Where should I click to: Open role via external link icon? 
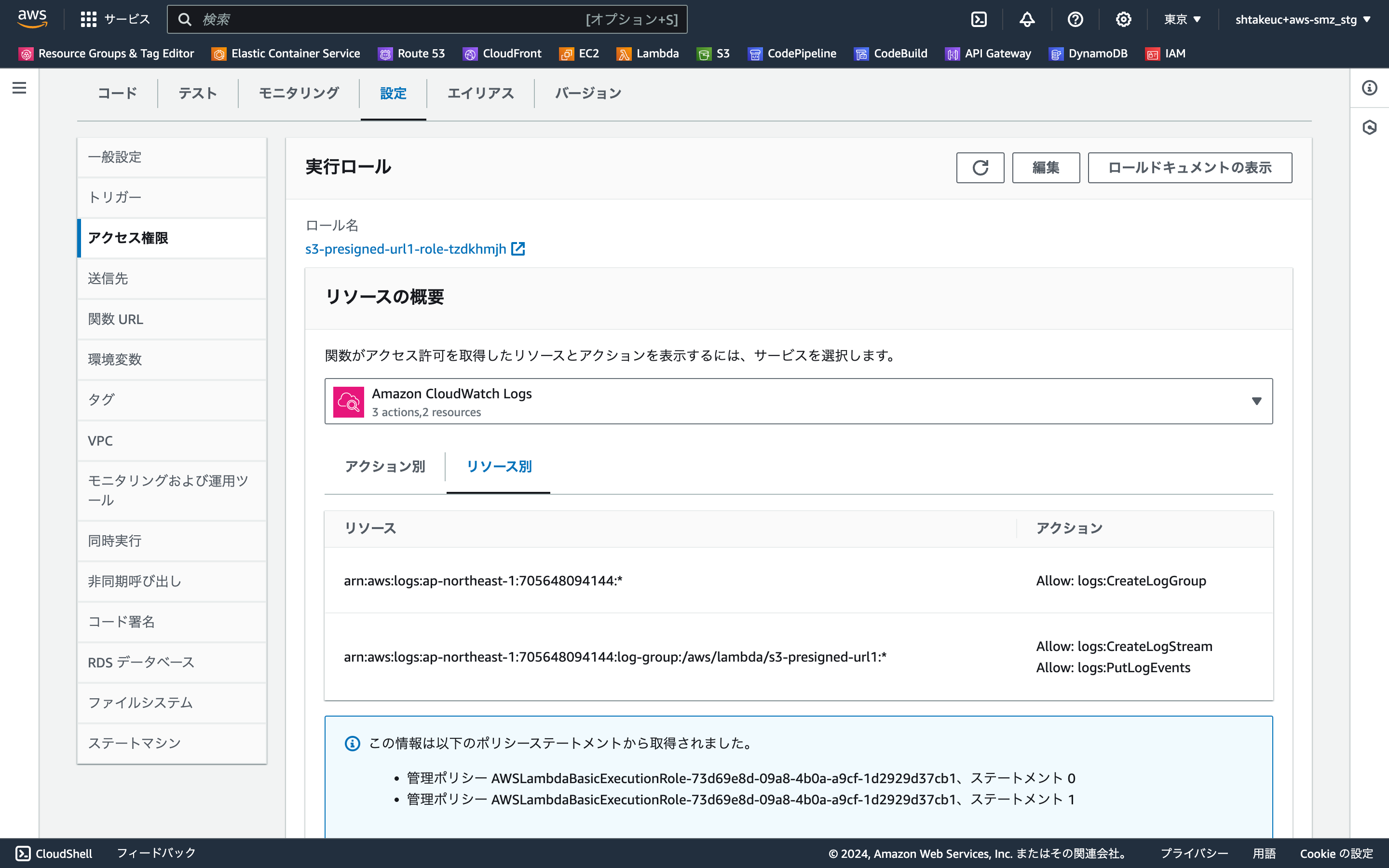coord(518,248)
